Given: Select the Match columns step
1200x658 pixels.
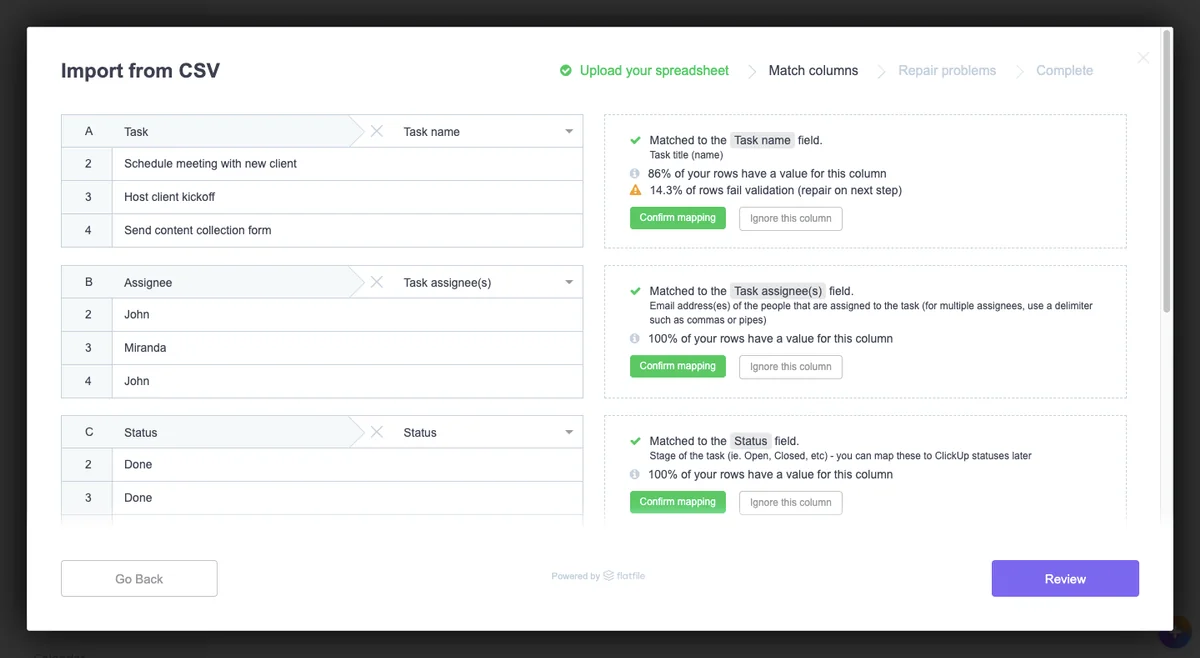Looking at the screenshot, I should point(813,70).
